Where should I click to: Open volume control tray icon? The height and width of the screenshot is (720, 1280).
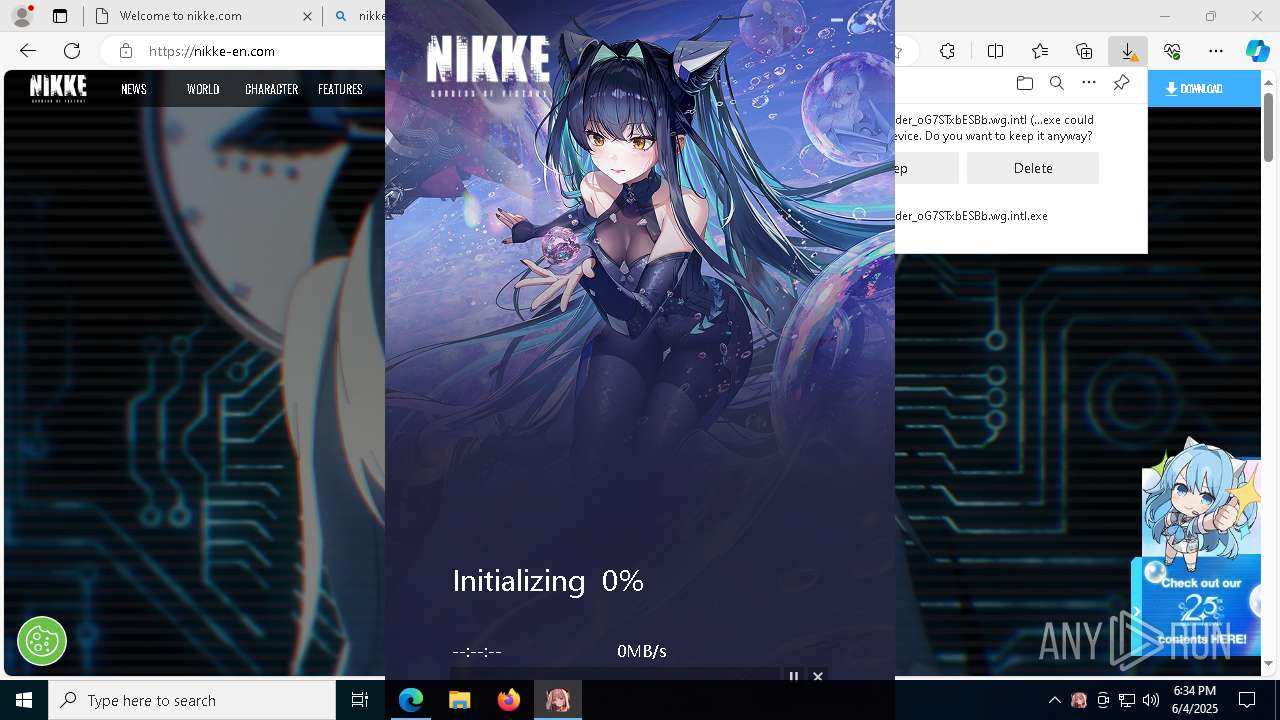click(x=1151, y=700)
